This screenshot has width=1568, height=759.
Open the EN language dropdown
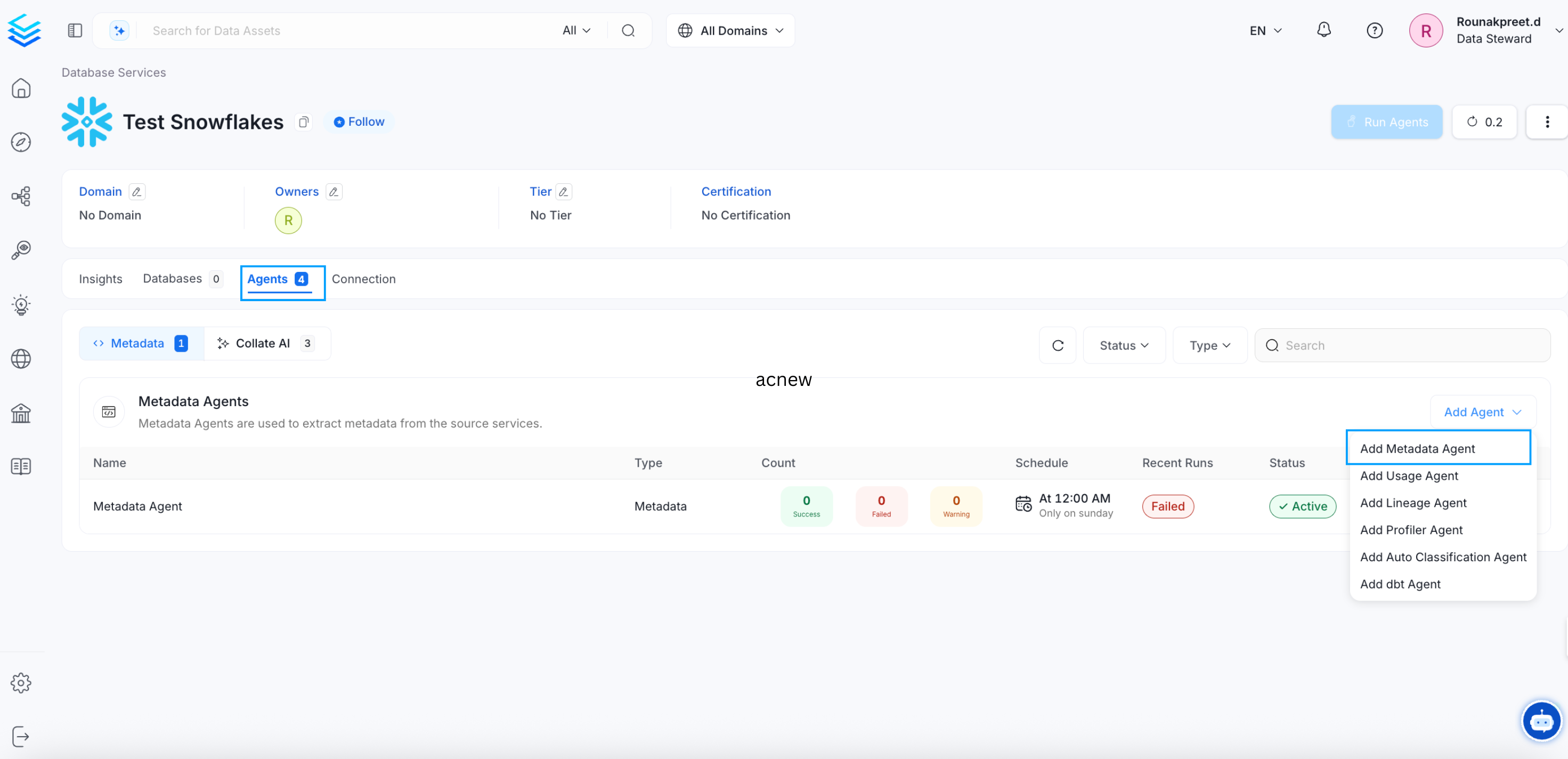click(x=1264, y=30)
